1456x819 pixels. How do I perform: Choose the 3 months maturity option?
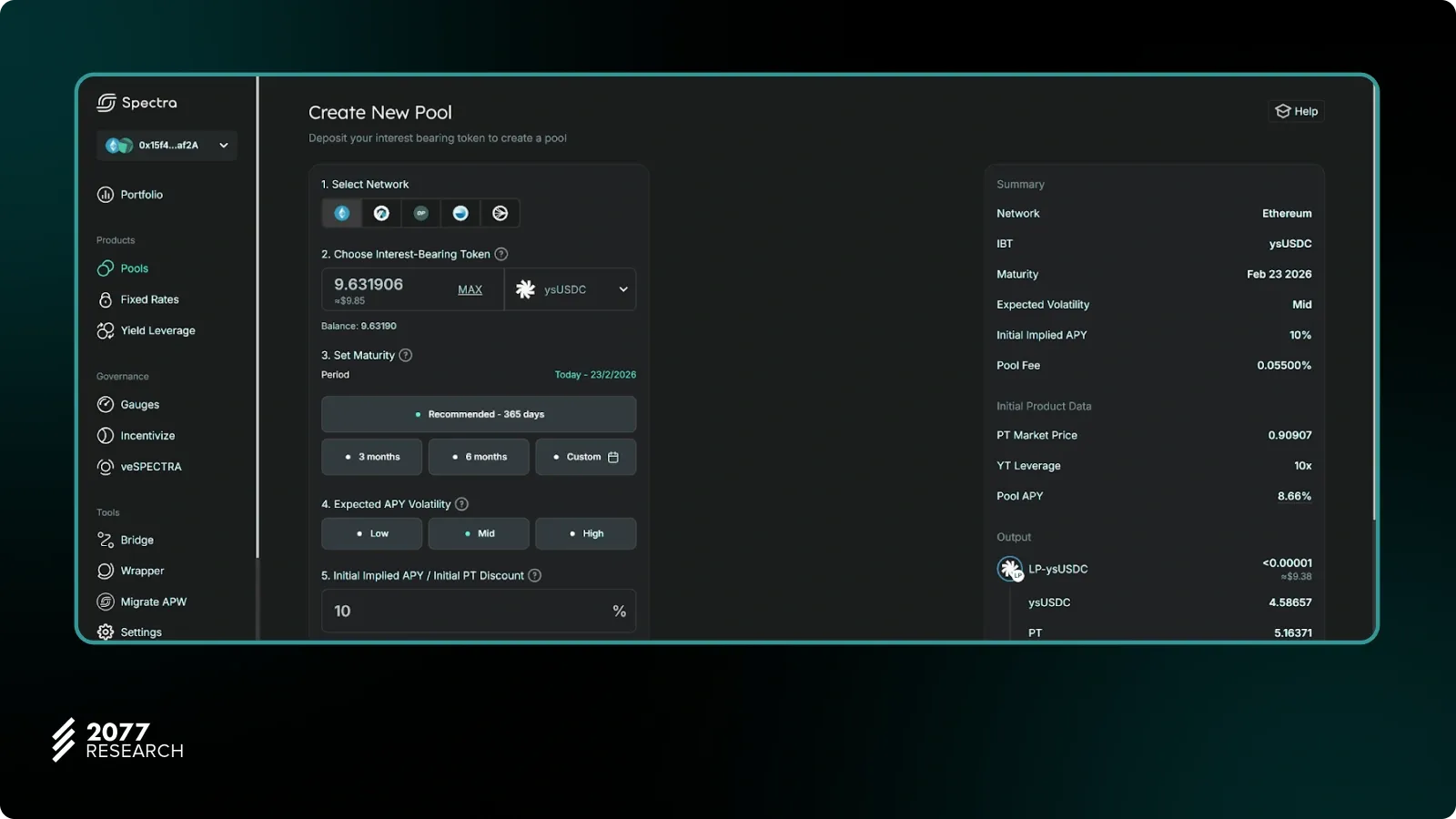click(371, 457)
